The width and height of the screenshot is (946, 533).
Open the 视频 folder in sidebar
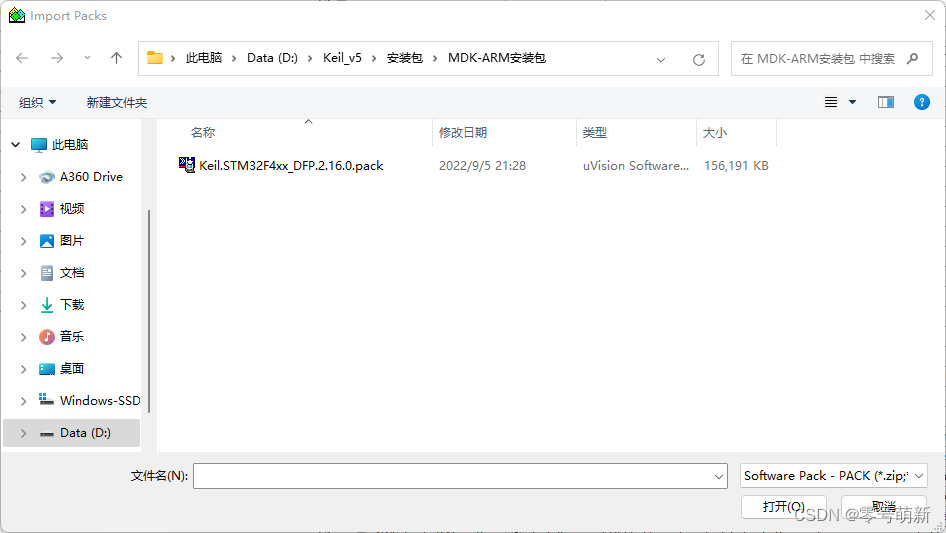[72, 209]
